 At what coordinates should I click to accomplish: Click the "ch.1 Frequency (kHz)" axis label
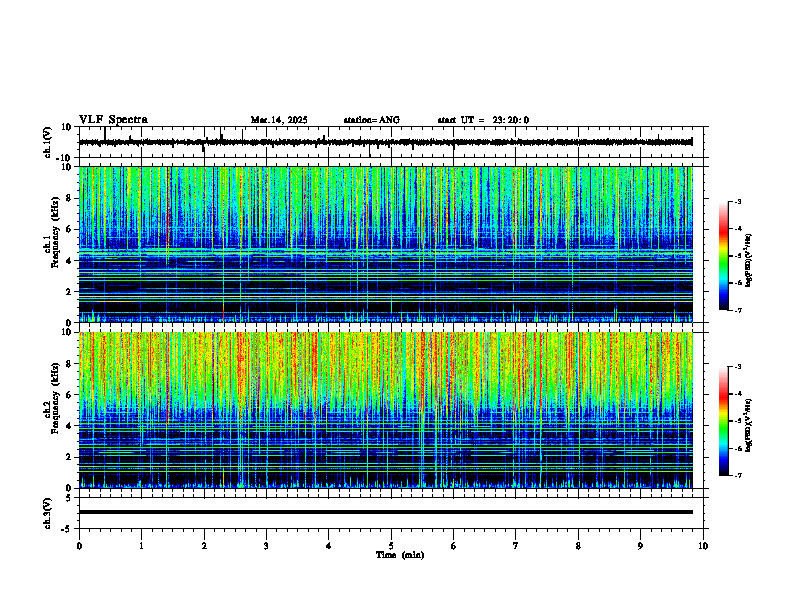[52, 233]
